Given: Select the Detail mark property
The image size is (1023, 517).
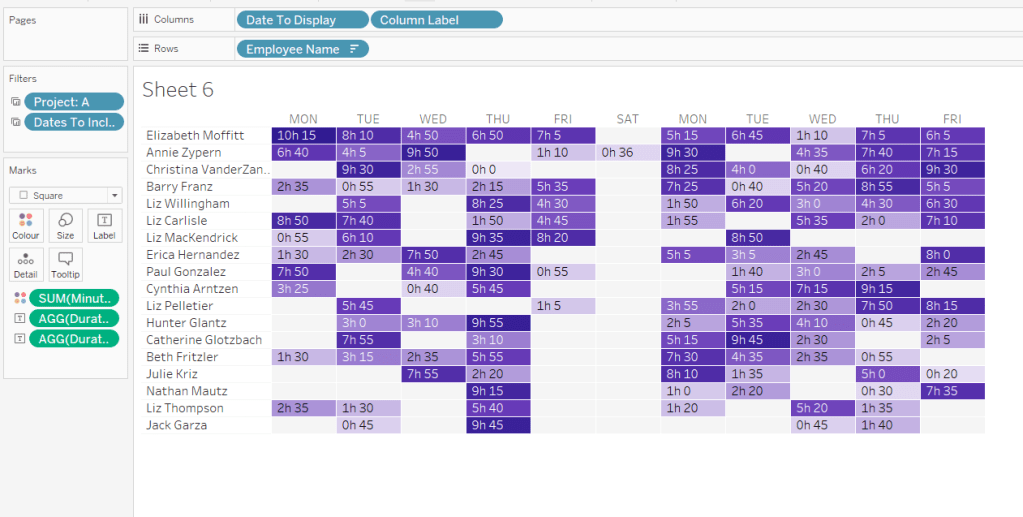Looking at the screenshot, I should point(26,264).
